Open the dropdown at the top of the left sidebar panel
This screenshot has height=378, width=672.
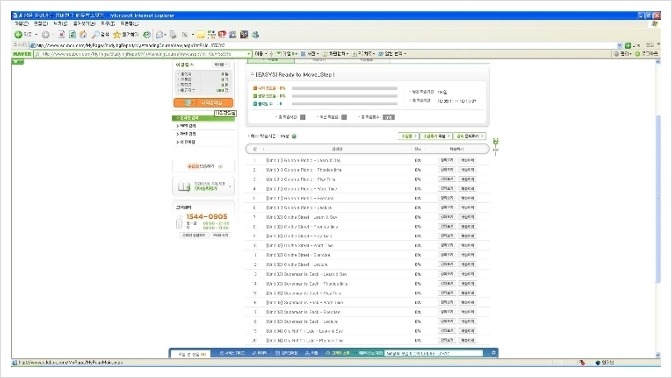pyautogui.click(x=220, y=65)
